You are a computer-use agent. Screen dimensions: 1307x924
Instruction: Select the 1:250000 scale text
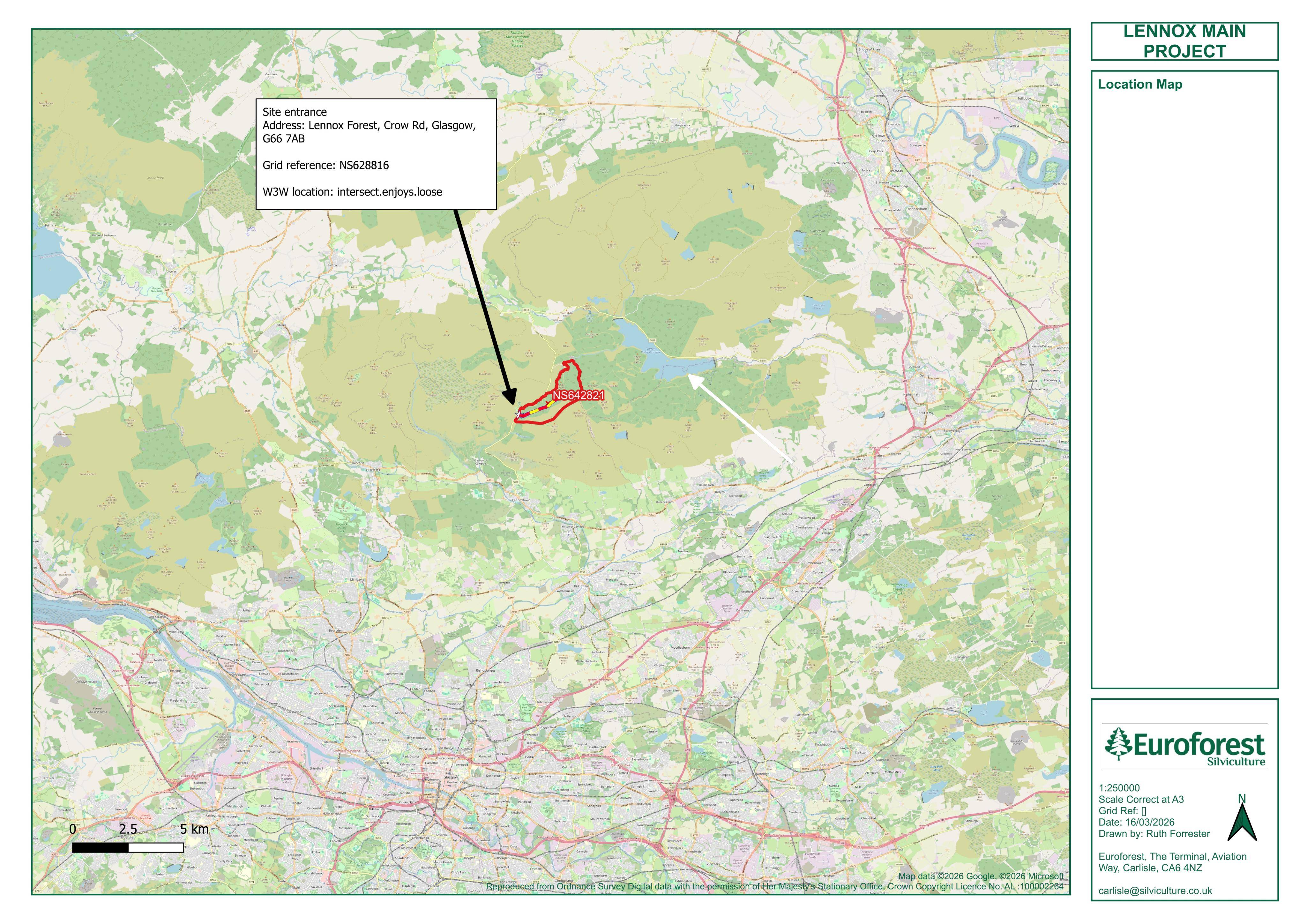coord(1119,788)
